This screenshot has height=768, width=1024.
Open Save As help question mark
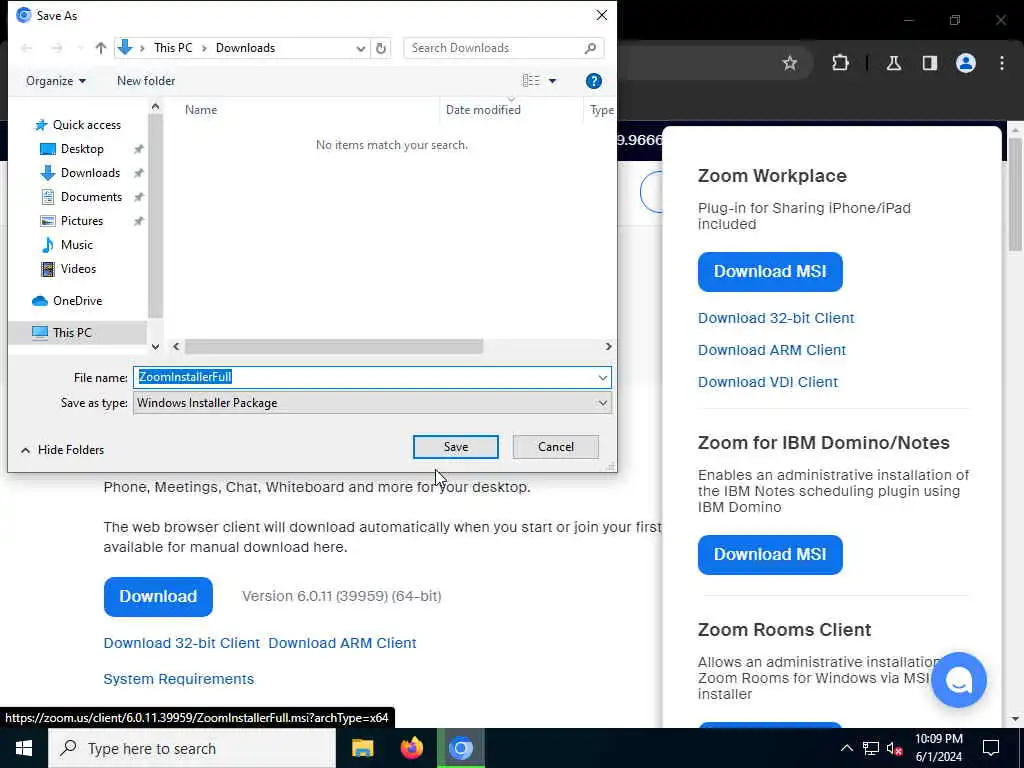pyautogui.click(x=594, y=81)
